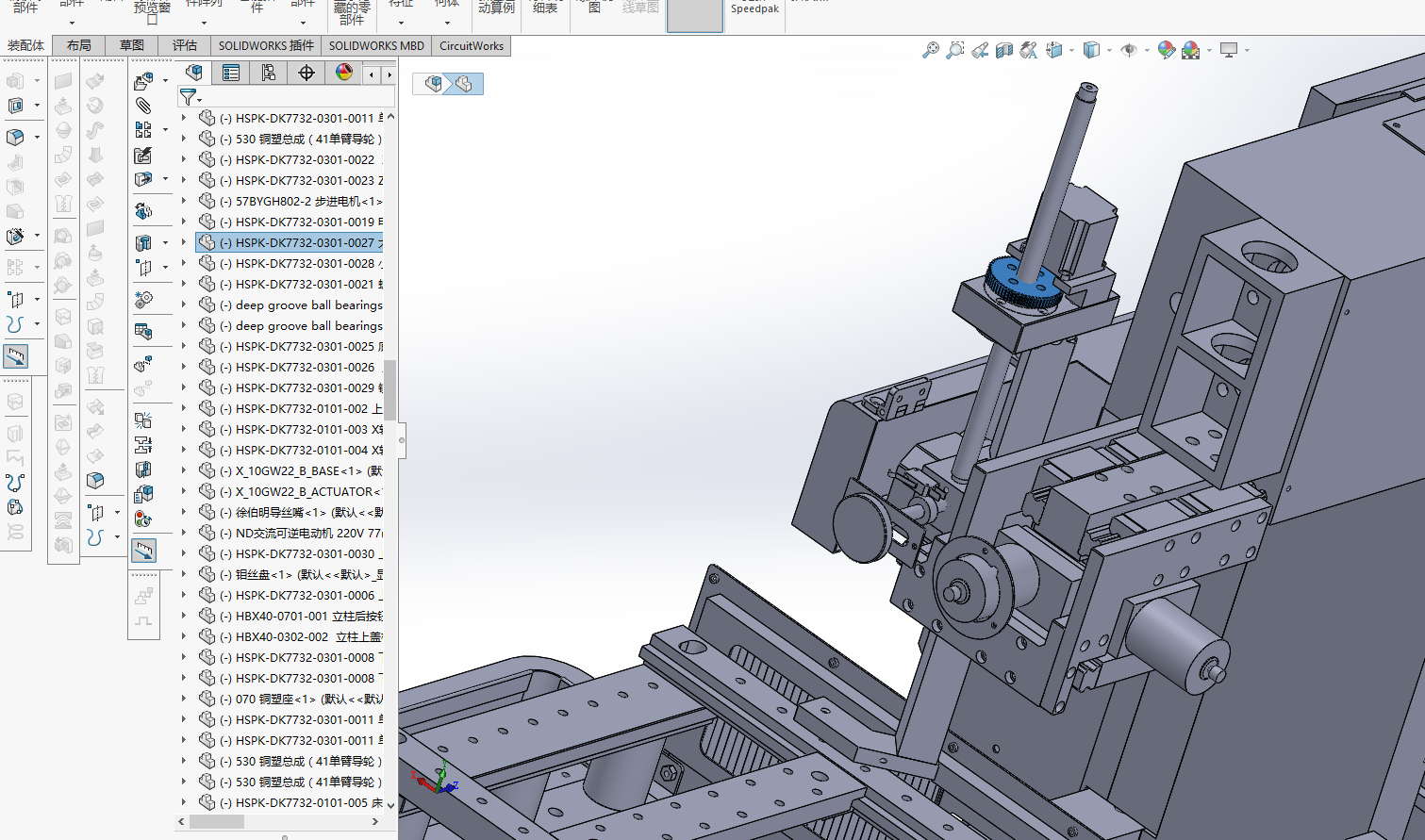
Task: Open the View Settings dropdown arrow
Action: [x=1247, y=51]
